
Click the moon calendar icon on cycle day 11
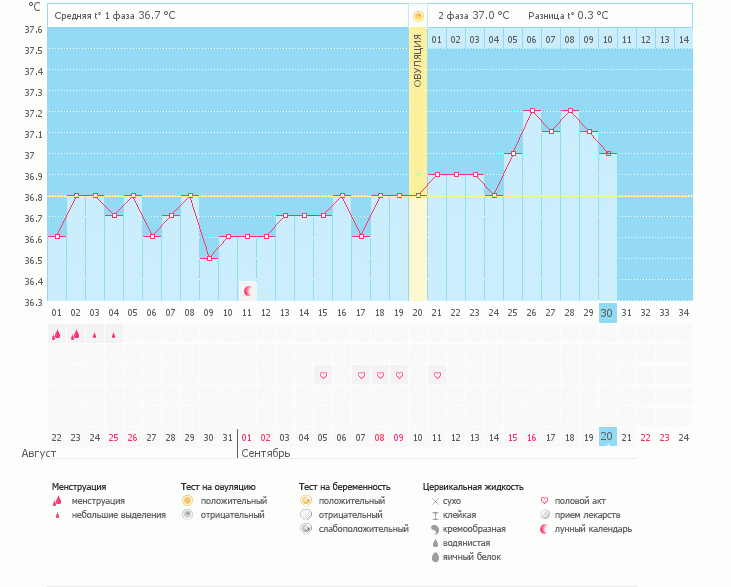tap(247, 291)
